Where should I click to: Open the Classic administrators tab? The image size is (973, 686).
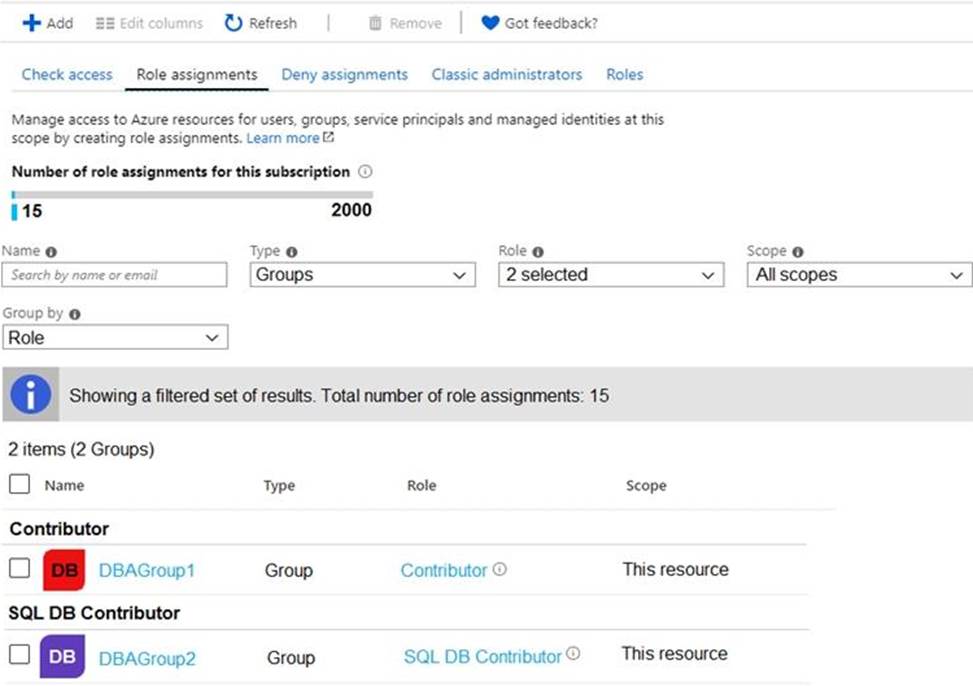(x=506, y=75)
